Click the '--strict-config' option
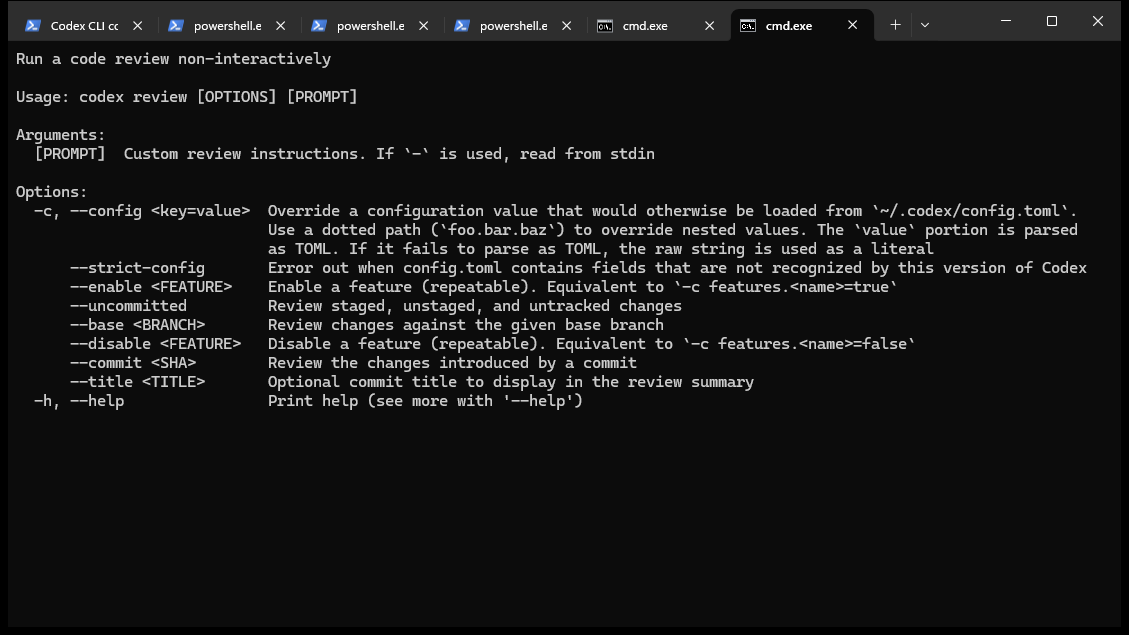Viewport: 1129px width, 635px height. coord(138,268)
